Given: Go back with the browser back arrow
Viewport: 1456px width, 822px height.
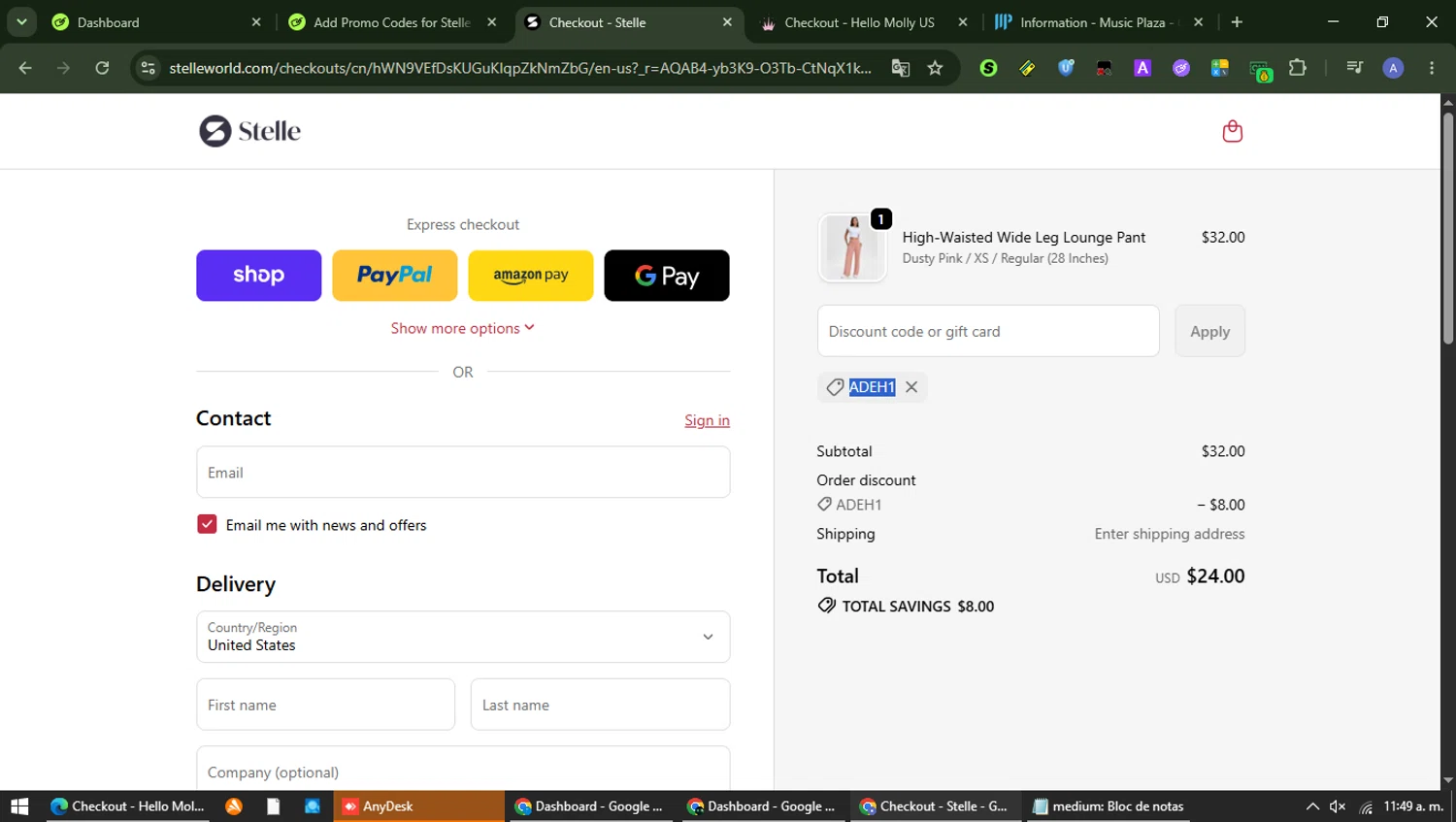Looking at the screenshot, I should 25,68.
